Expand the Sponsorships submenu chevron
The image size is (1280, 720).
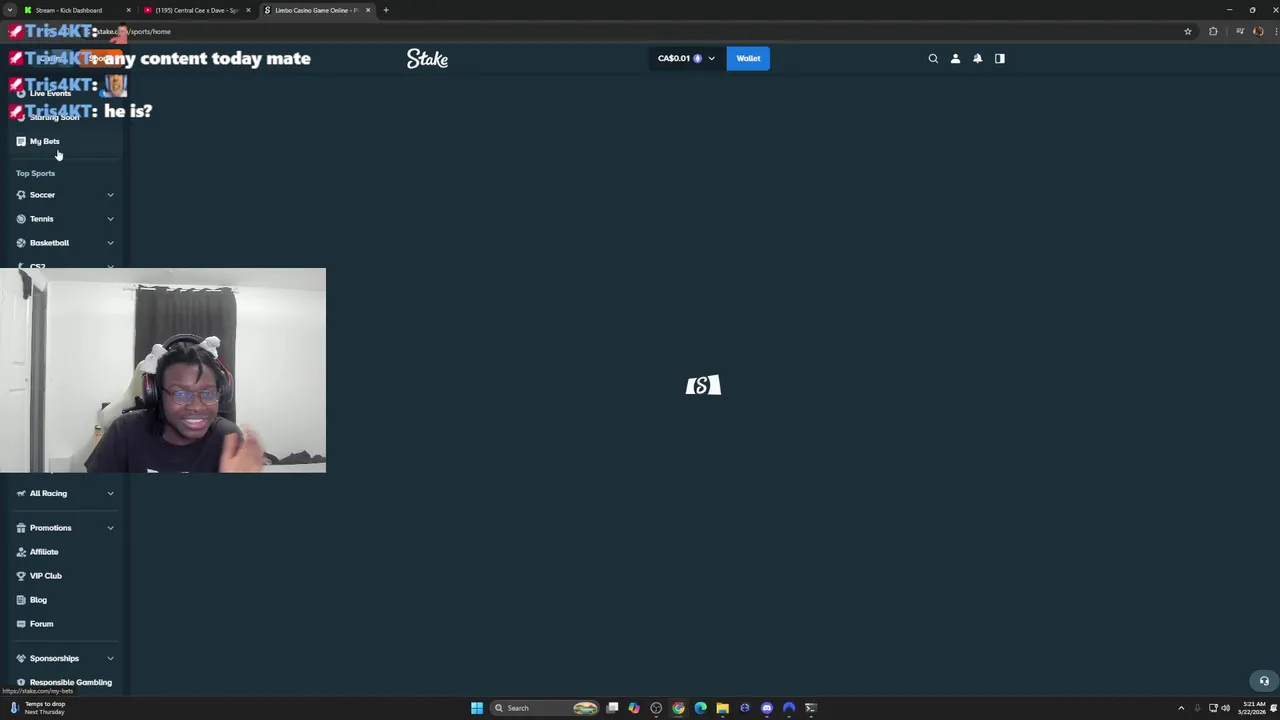click(110, 658)
